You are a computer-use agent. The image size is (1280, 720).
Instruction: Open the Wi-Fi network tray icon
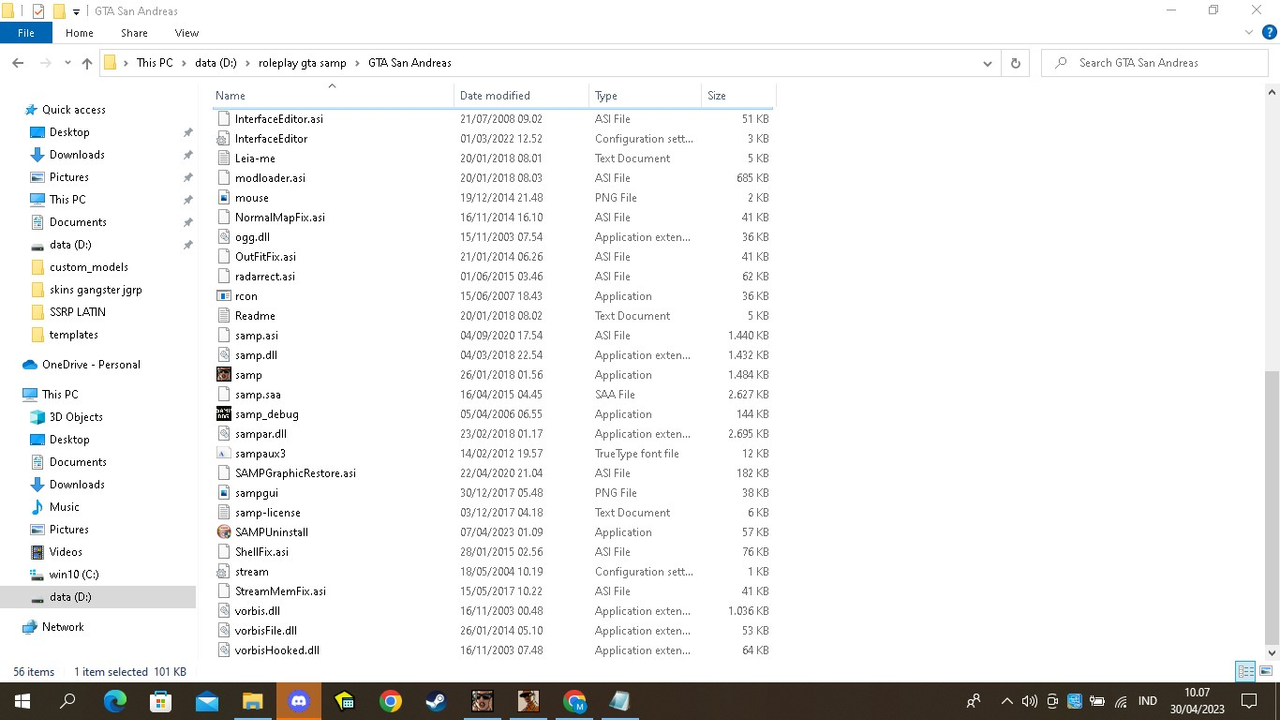1121,701
